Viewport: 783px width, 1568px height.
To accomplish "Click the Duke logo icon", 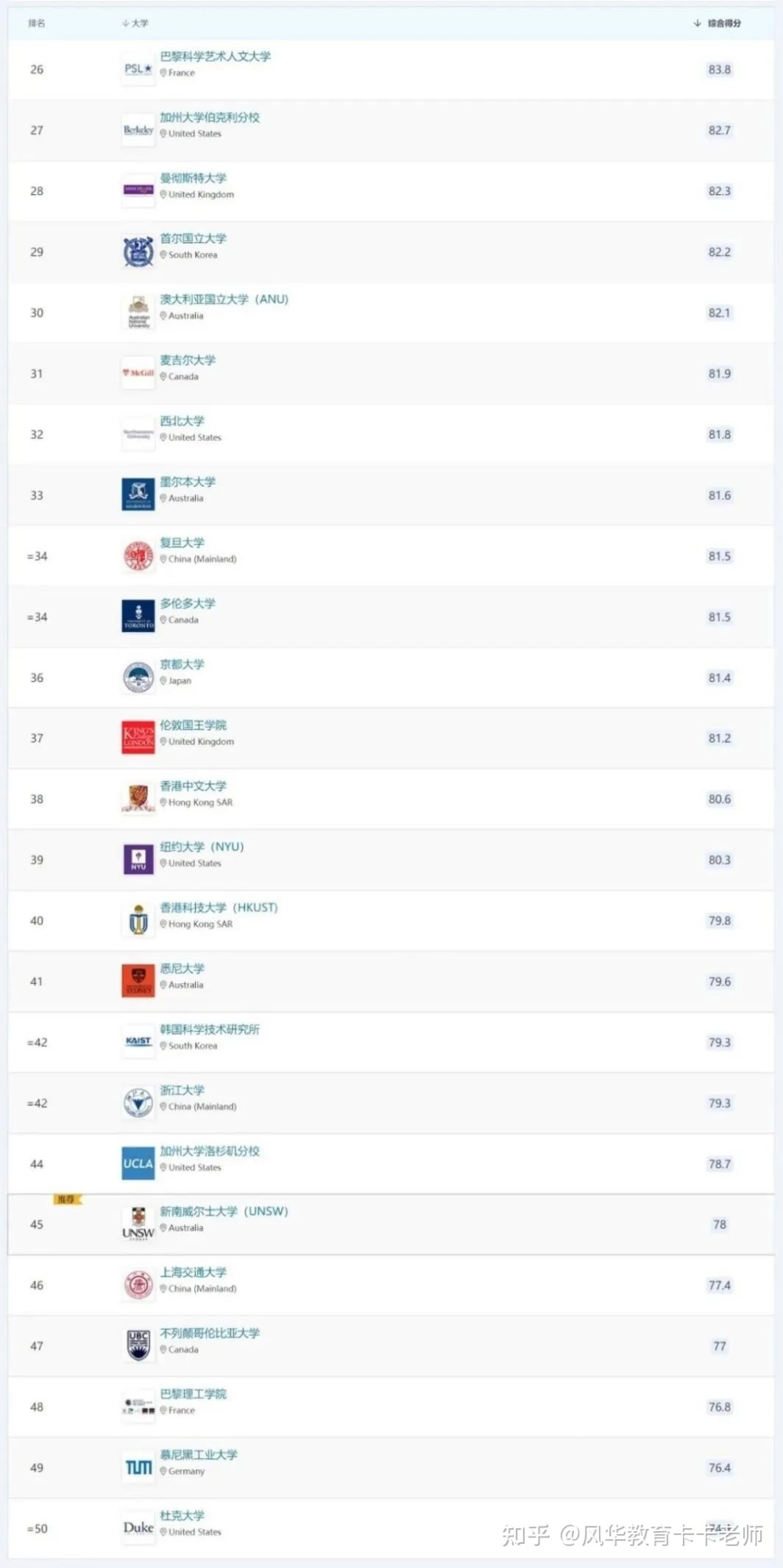I will 139,1527.
